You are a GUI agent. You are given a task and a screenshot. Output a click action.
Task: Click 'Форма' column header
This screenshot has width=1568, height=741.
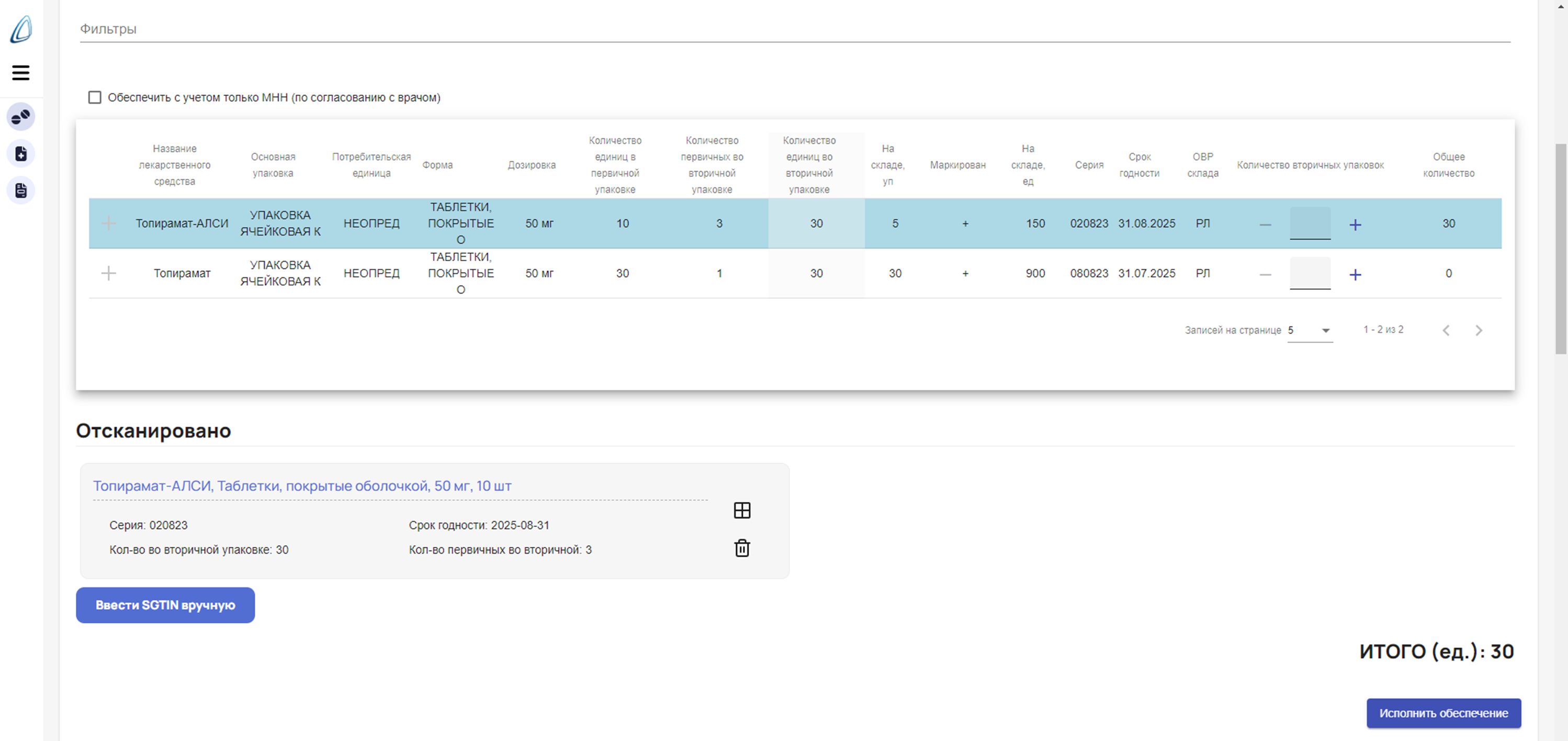(x=438, y=165)
